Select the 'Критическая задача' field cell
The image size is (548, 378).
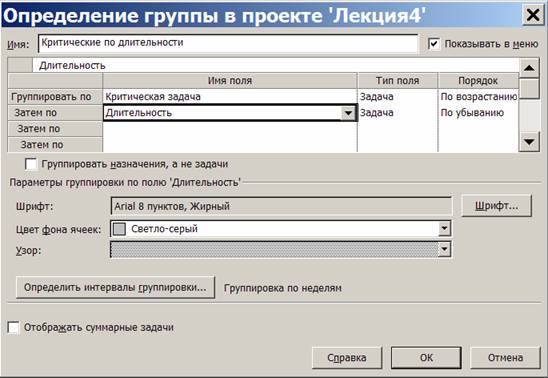coord(230,97)
